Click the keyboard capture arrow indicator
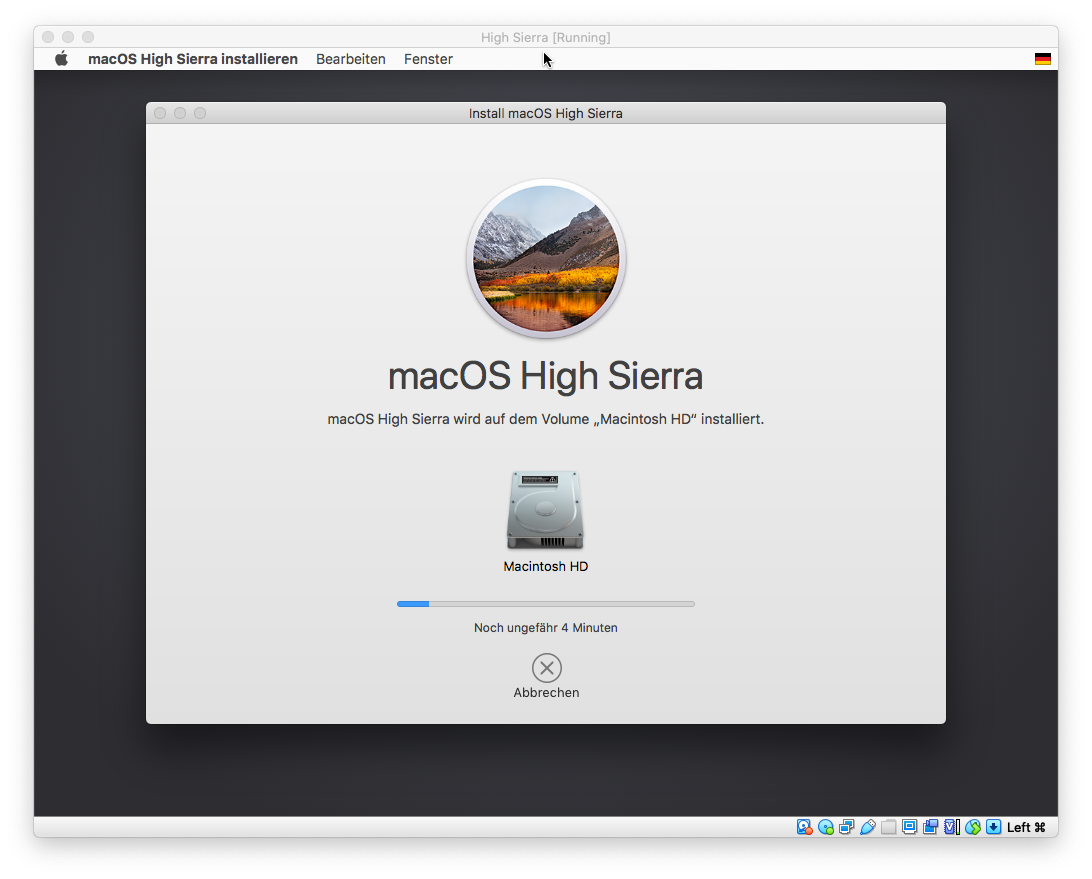This screenshot has height=879, width=1092. coord(993,827)
